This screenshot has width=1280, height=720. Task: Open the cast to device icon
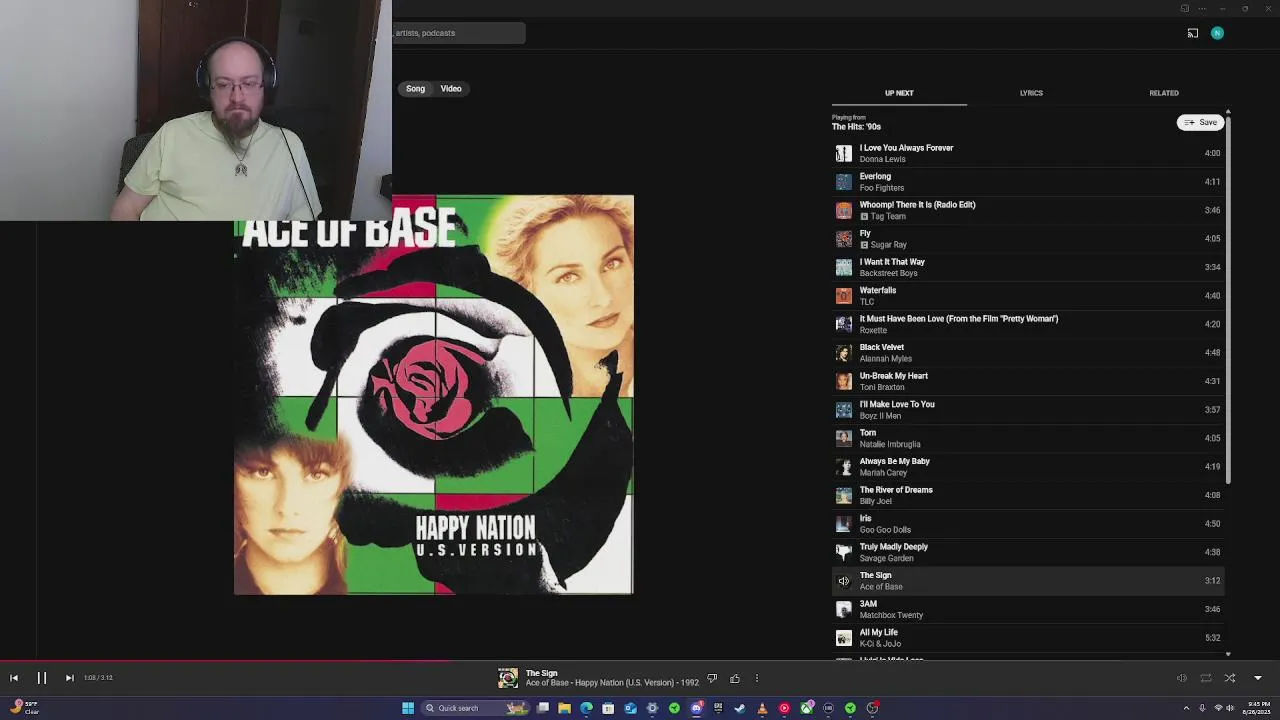1193,33
